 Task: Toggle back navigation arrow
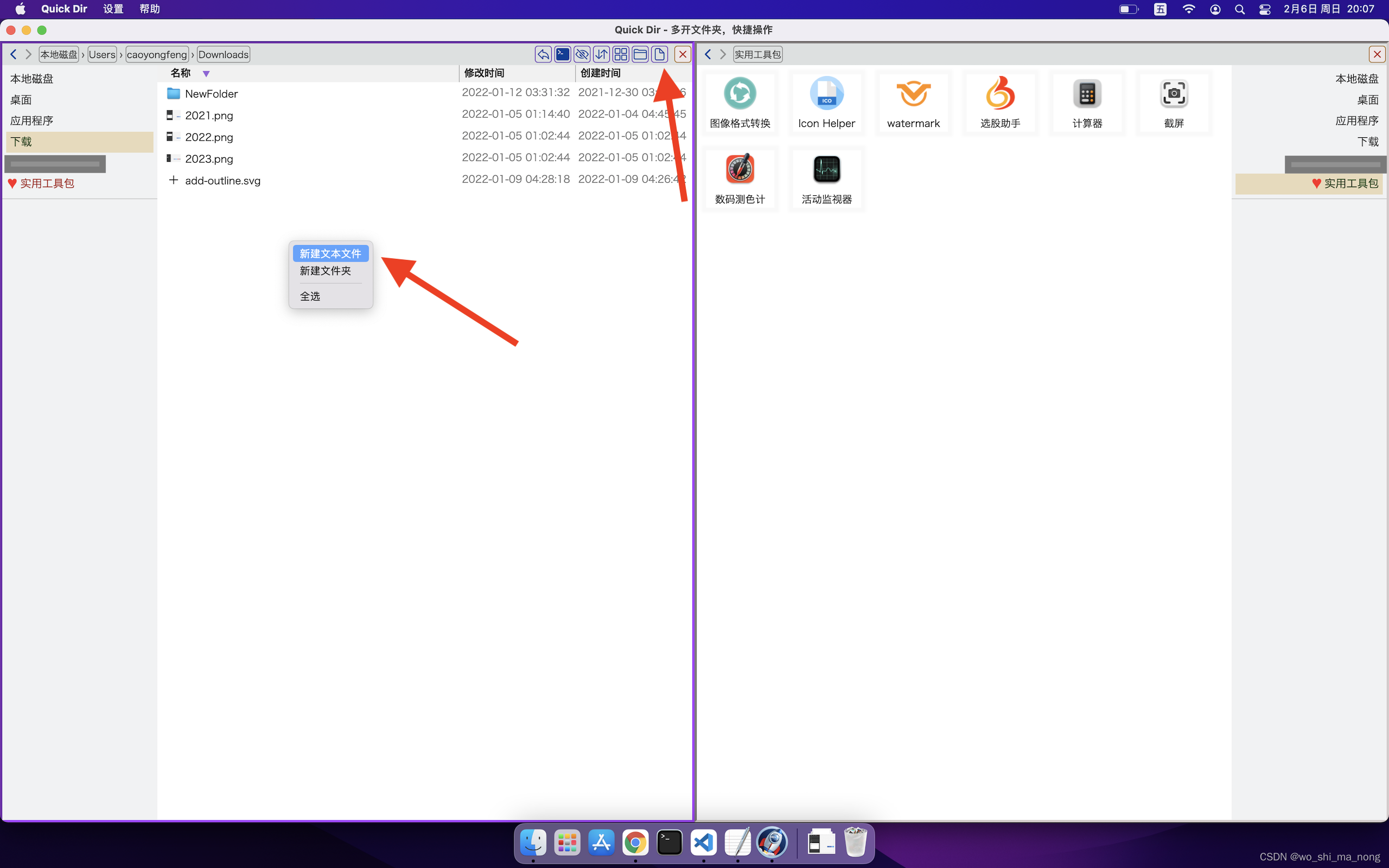pos(12,54)
